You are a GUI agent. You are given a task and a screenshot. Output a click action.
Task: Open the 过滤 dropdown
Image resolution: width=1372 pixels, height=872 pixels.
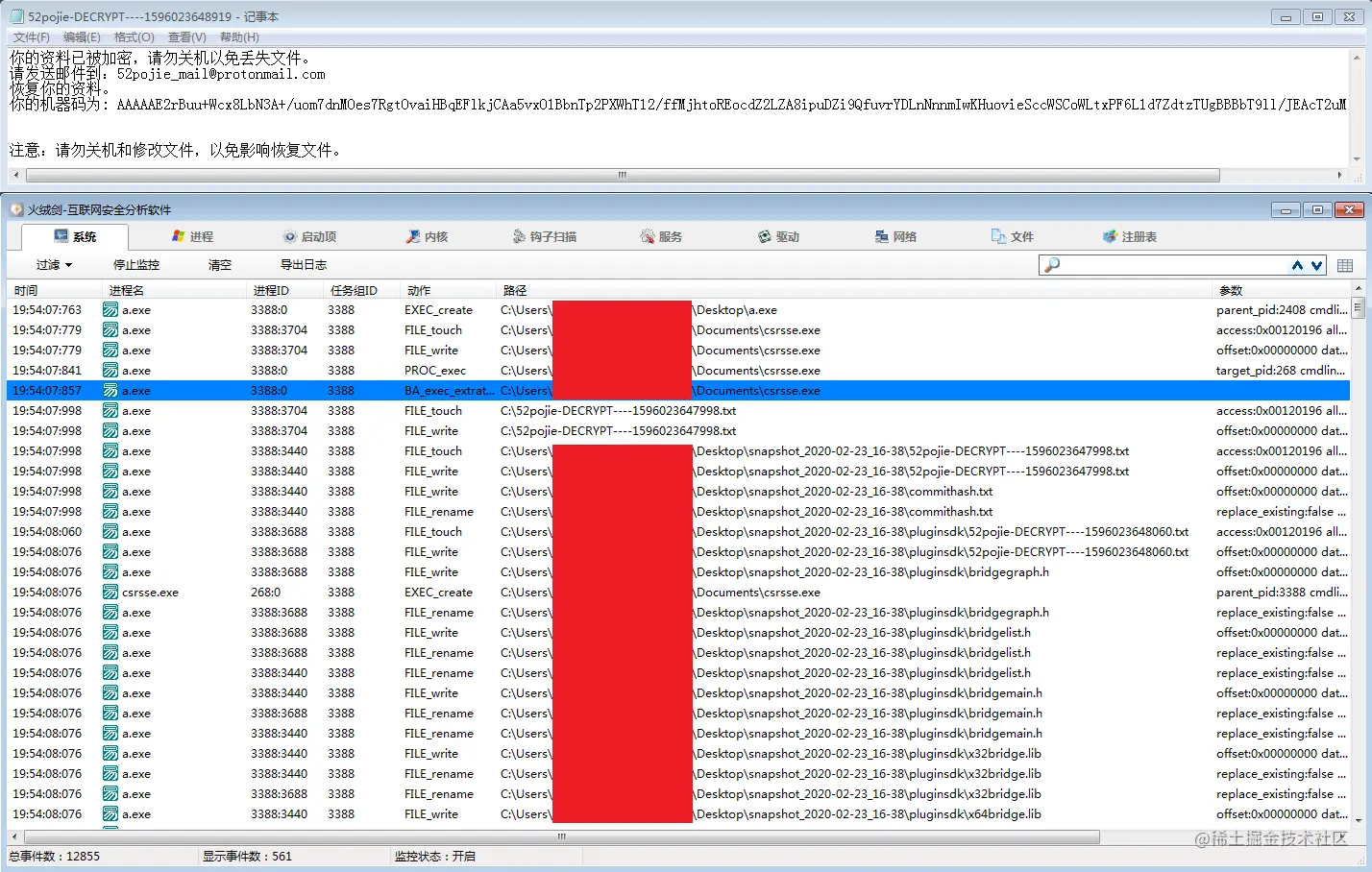(x=54, y=265)
